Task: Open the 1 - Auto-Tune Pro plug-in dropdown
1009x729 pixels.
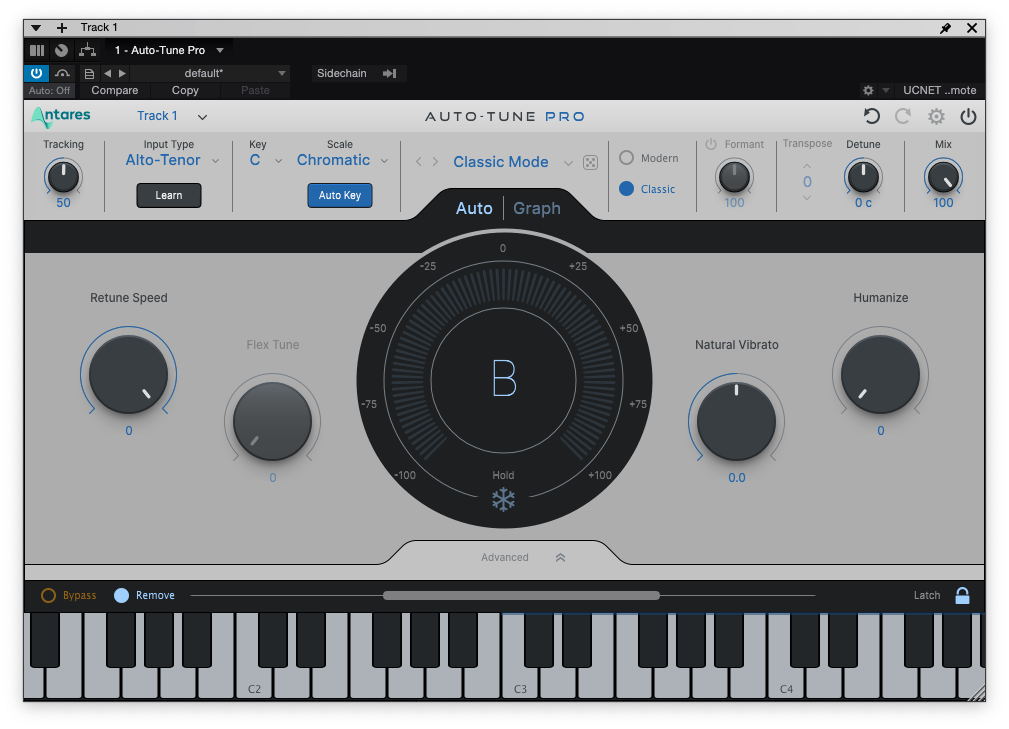Action: click(220, 50)
